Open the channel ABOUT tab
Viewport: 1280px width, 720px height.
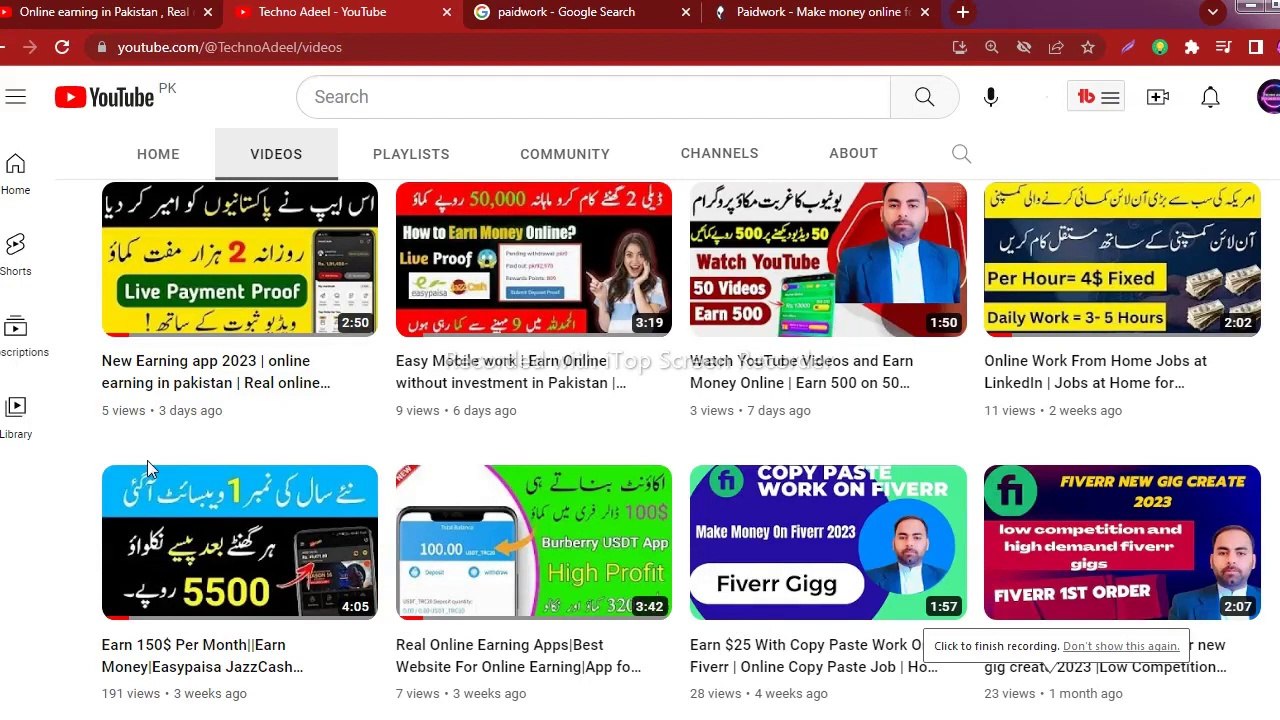(x=853, y=154)
